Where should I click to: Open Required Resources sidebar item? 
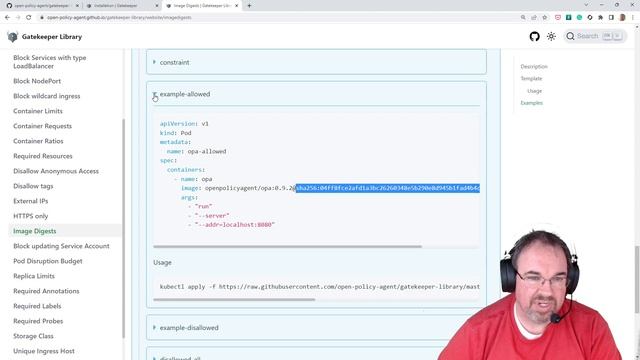click(42, 156)
